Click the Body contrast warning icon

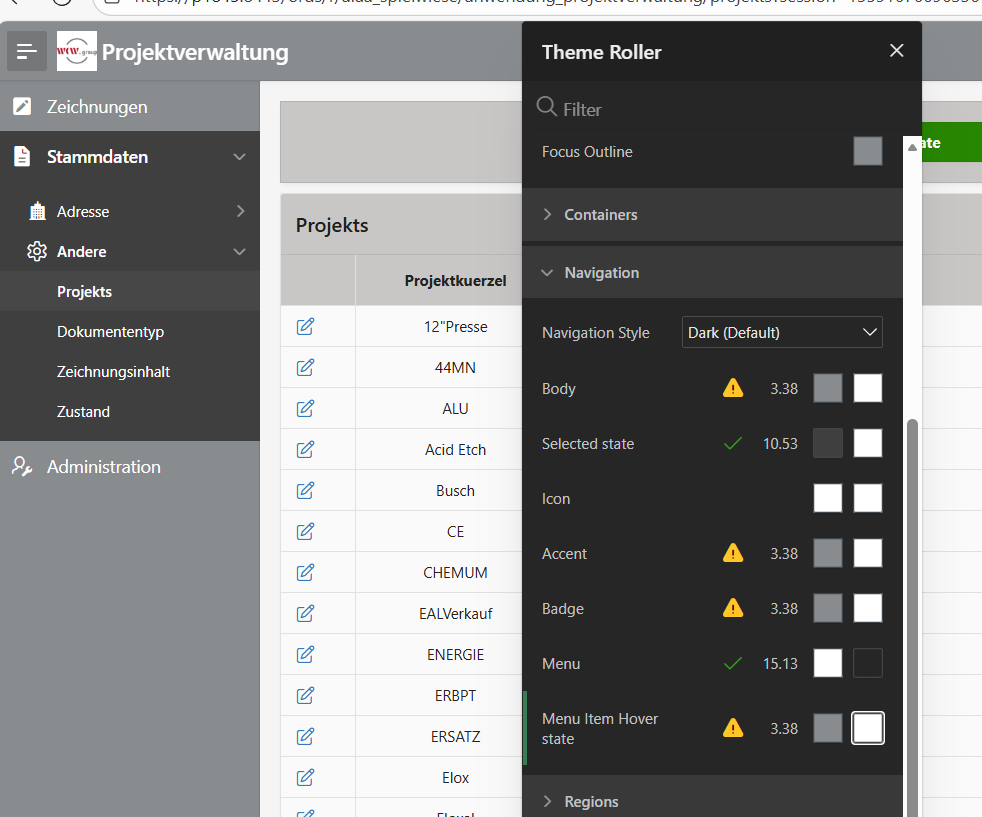pyautogui.click(x=733, y=389)
